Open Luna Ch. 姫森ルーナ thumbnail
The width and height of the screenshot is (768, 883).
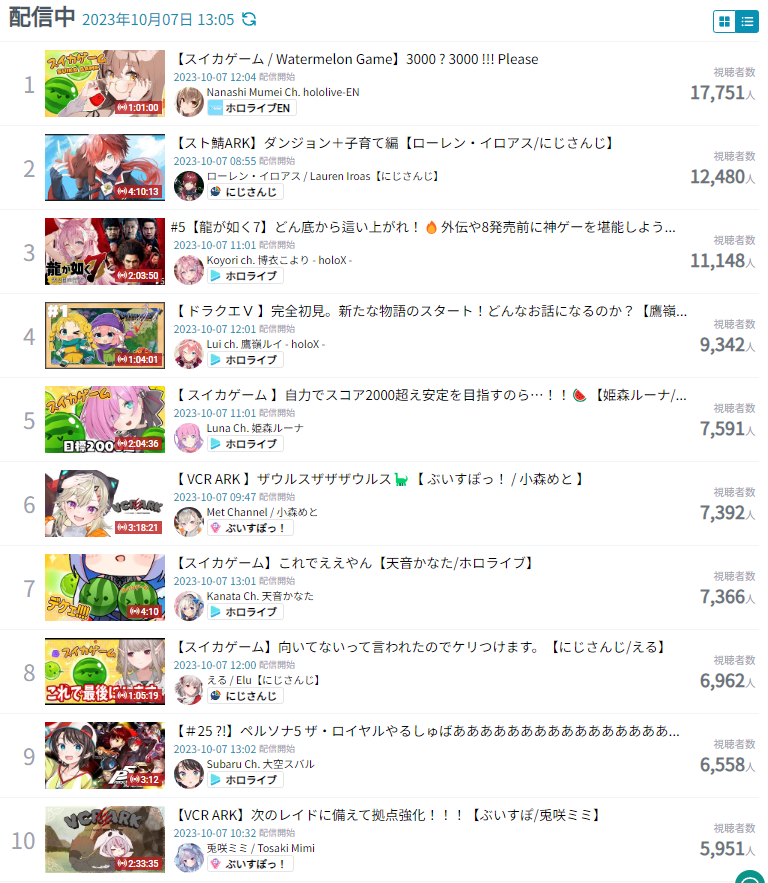click(105, 420)
